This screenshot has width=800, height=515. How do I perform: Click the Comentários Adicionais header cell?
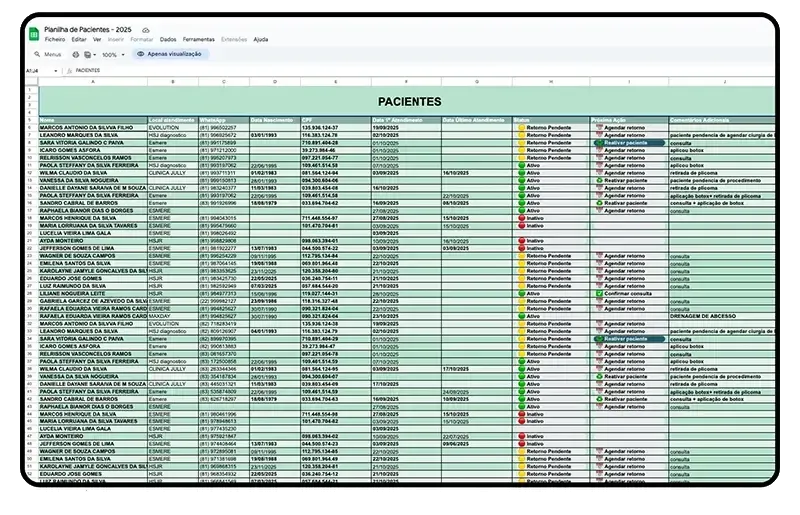721,120
